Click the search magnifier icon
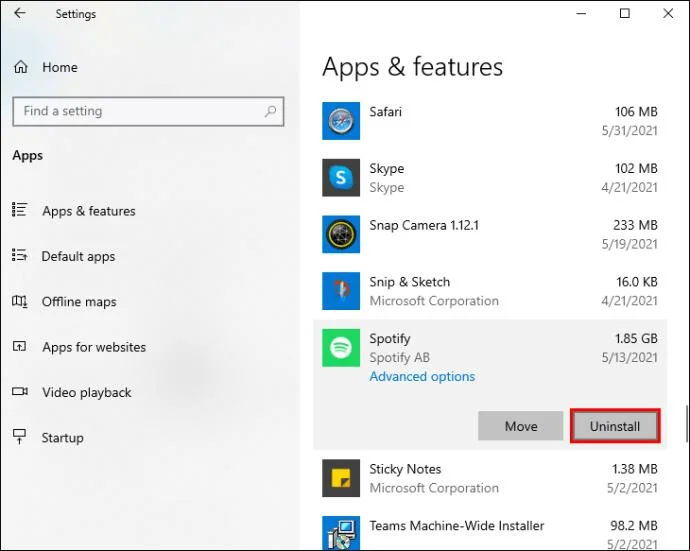690x551 pixels. tap(270, 111)
